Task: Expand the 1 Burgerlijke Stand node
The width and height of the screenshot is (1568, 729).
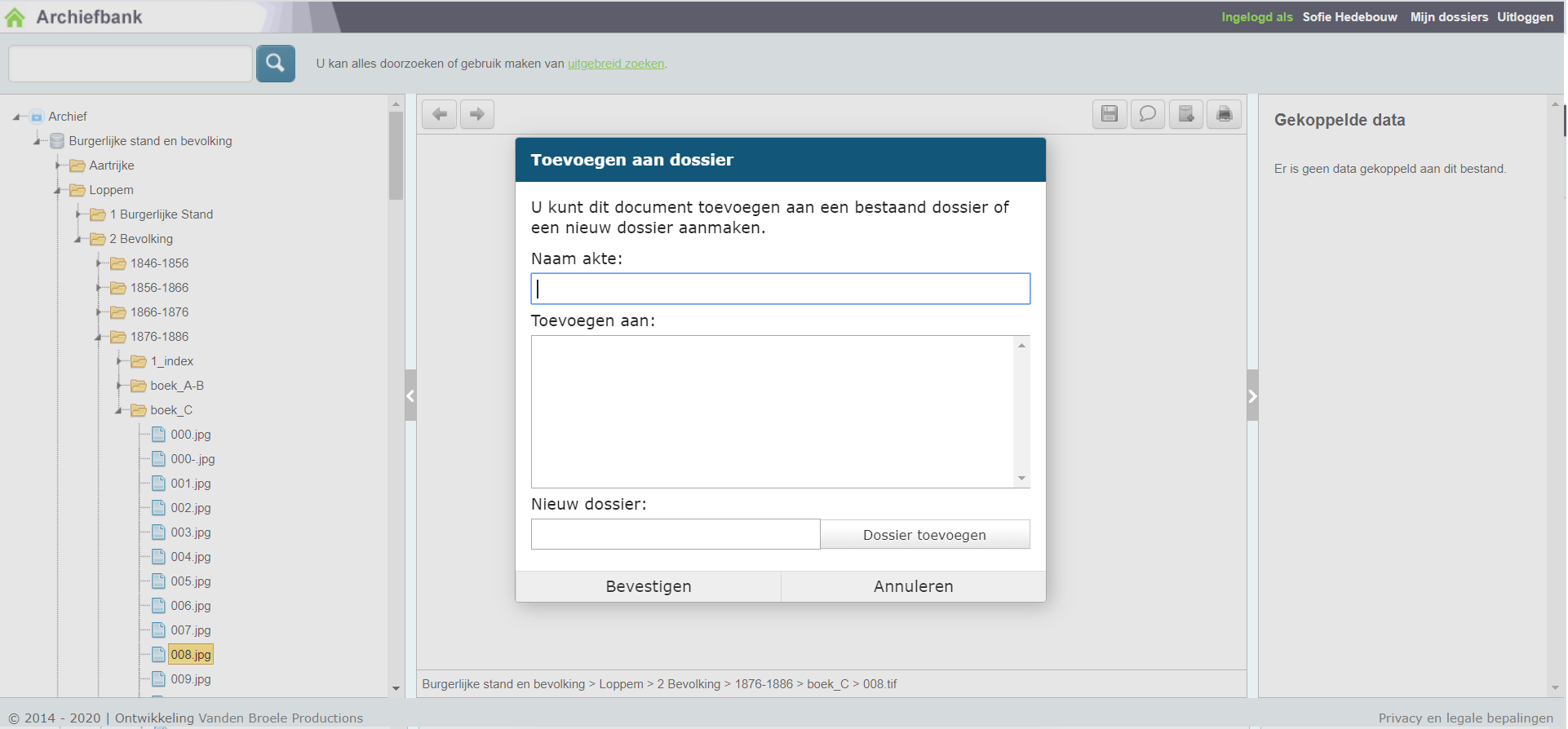Action: tap(78, 214)
